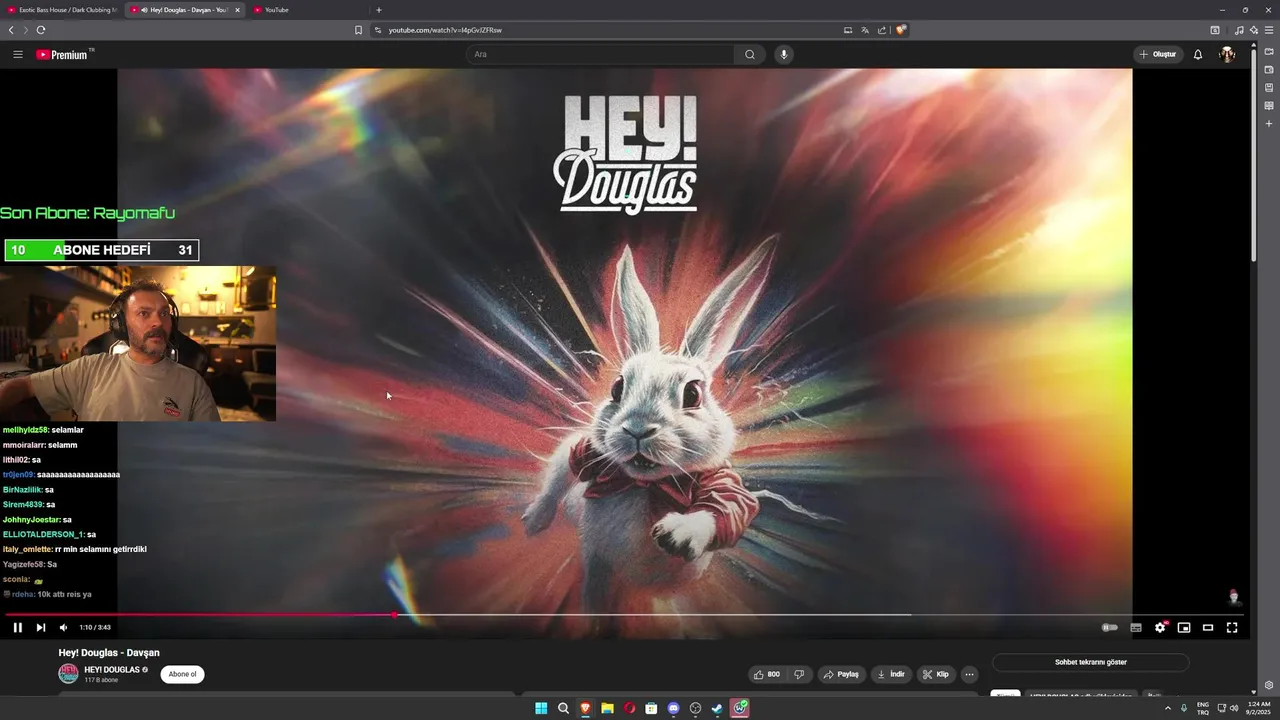Viewport: 1280px width, 720px height.
Task: Close the Hey! Douglas tab
Action: (237, 10)
